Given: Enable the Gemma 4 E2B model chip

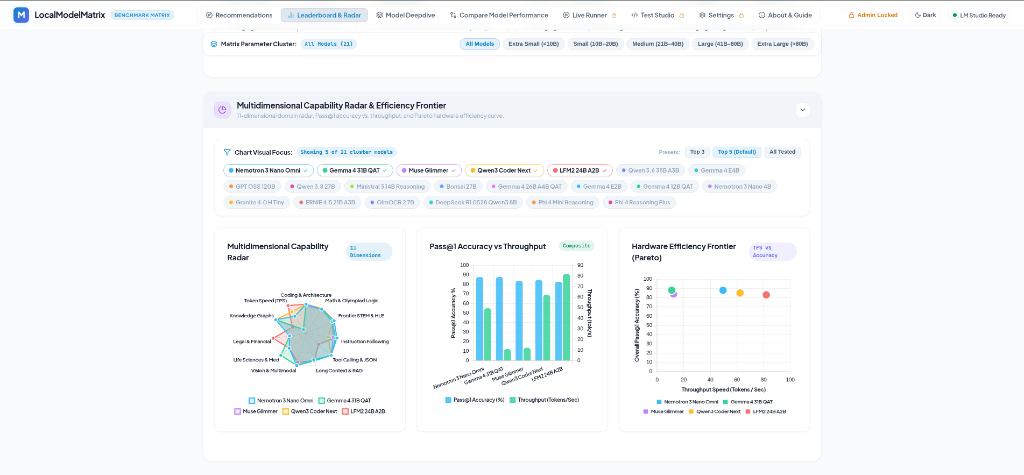Looking at the screenshot, I should [599, 187].
